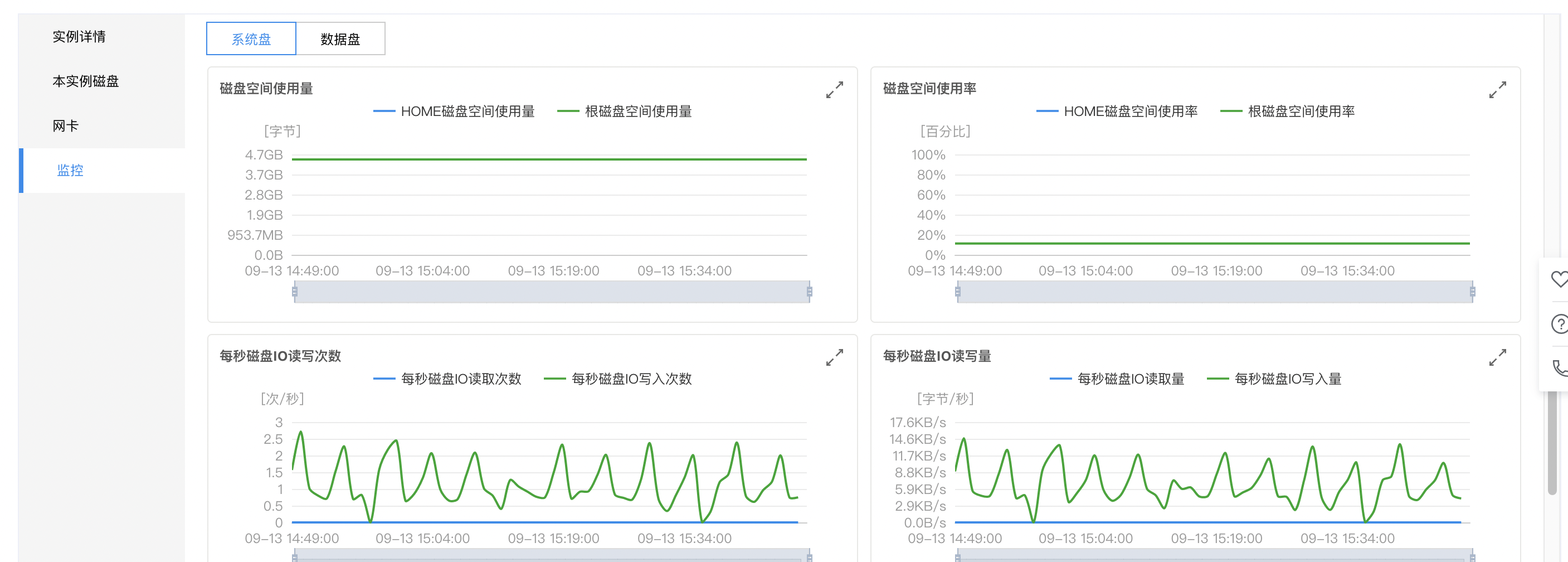Click the 每秒磁盘IO读写量 chart title
This screenshot has height=562, width=1568.
click(937, 356)
